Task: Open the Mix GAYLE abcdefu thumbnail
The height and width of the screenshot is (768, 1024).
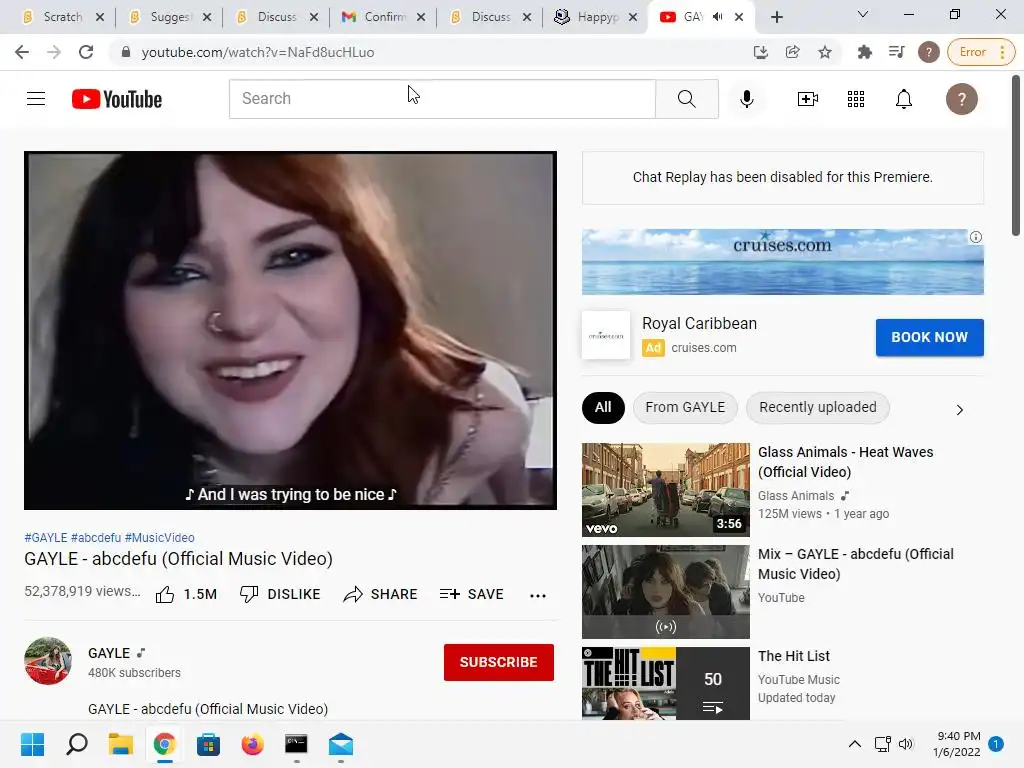Action: (665, 592)
